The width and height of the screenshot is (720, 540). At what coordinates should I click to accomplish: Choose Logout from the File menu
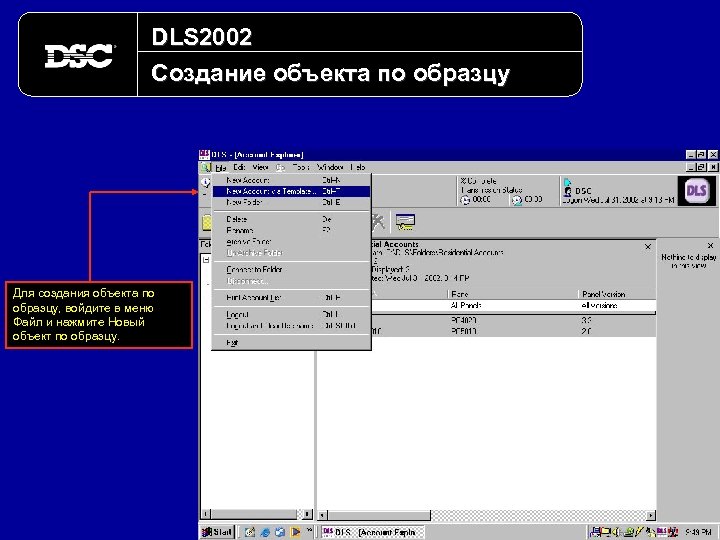click(291, 315)
